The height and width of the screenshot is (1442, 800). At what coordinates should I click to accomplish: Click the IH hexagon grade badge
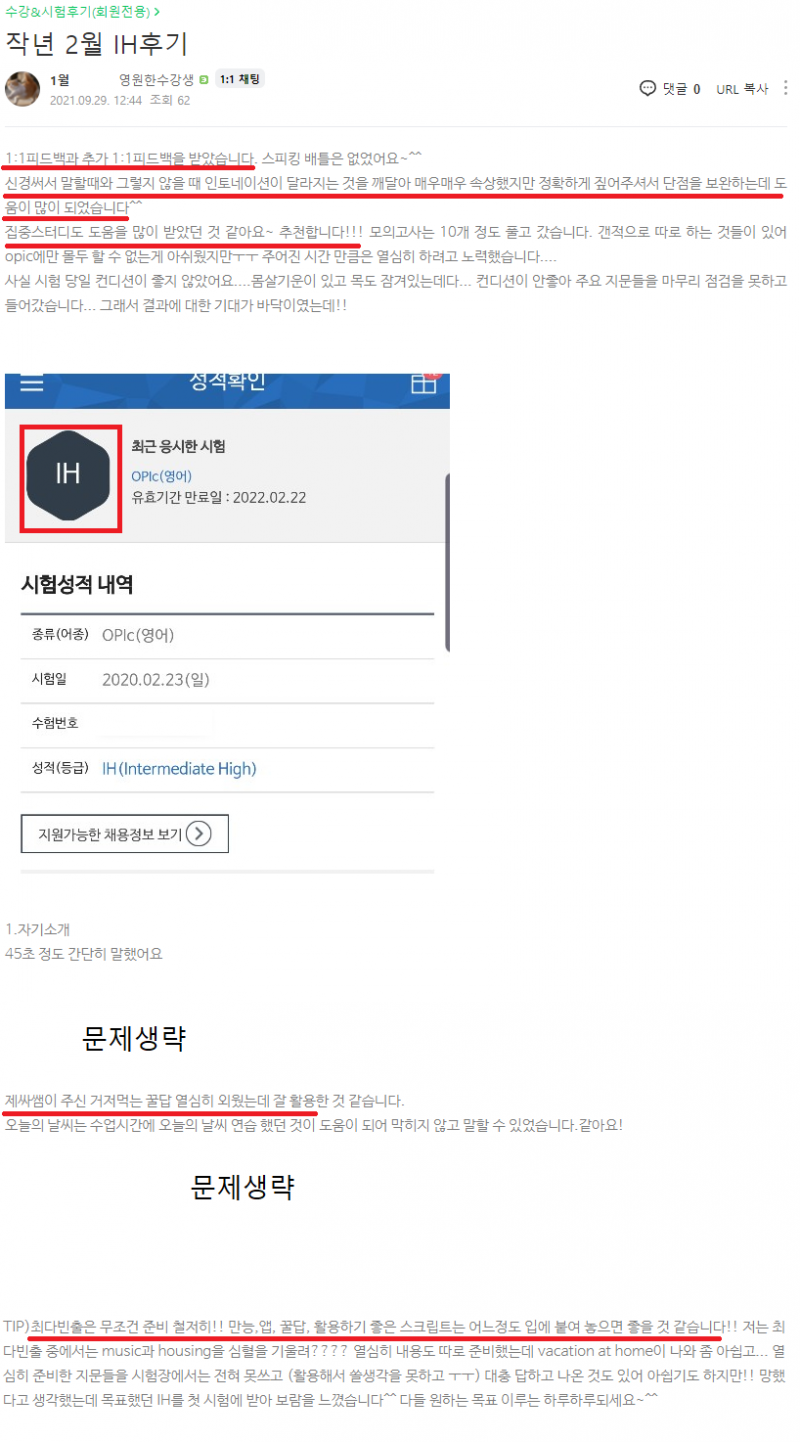[70, 476]
